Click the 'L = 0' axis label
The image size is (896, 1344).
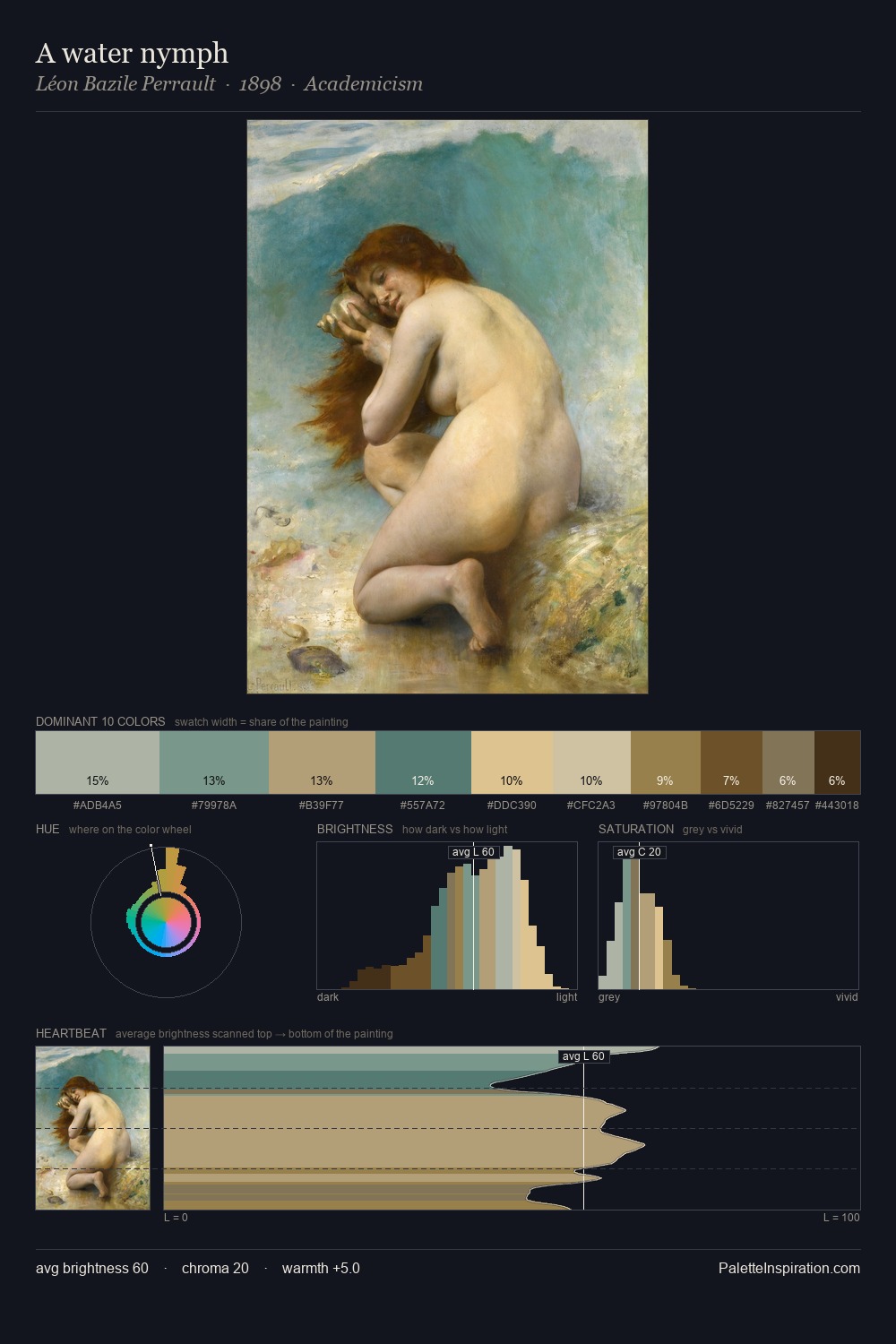coord(177,1218)
